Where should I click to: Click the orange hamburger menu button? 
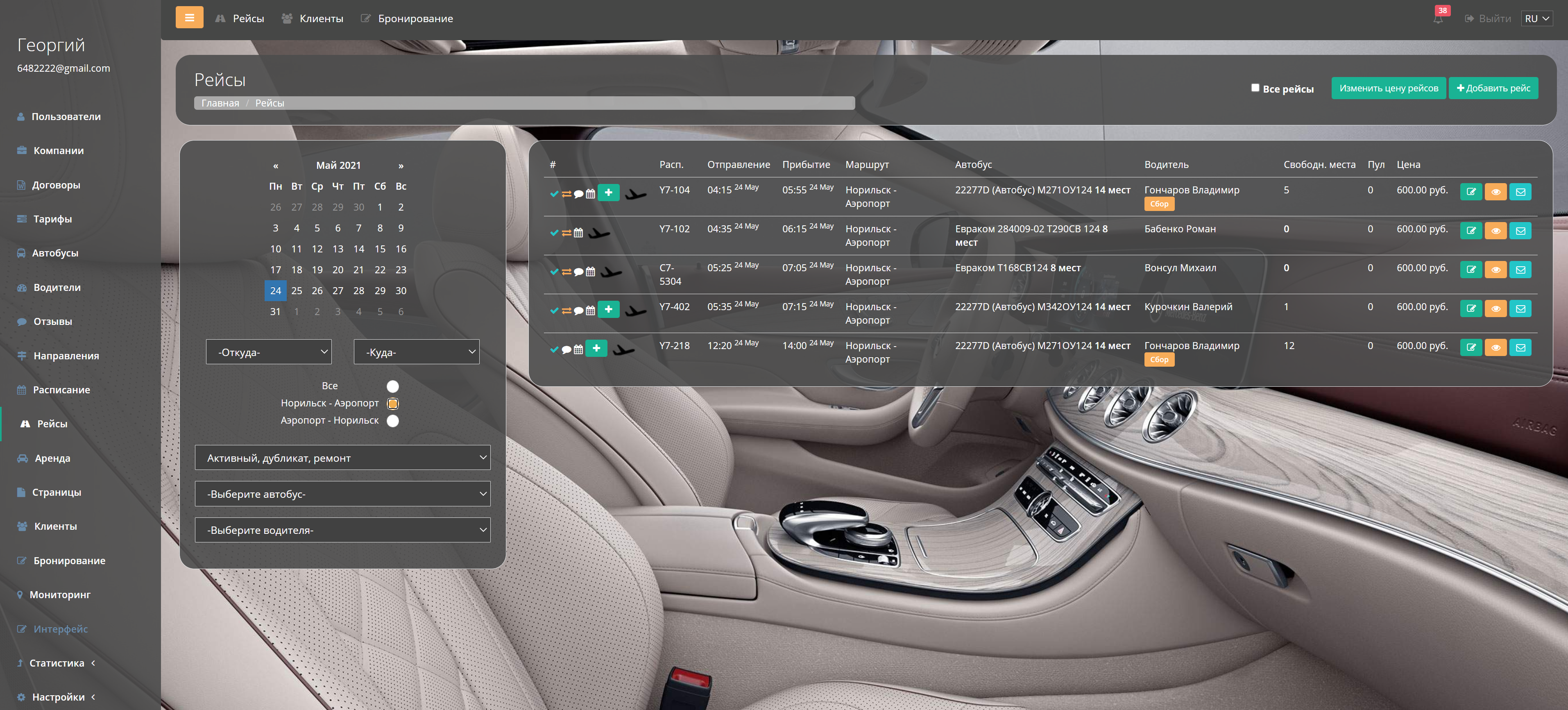(x=189, y=18)
